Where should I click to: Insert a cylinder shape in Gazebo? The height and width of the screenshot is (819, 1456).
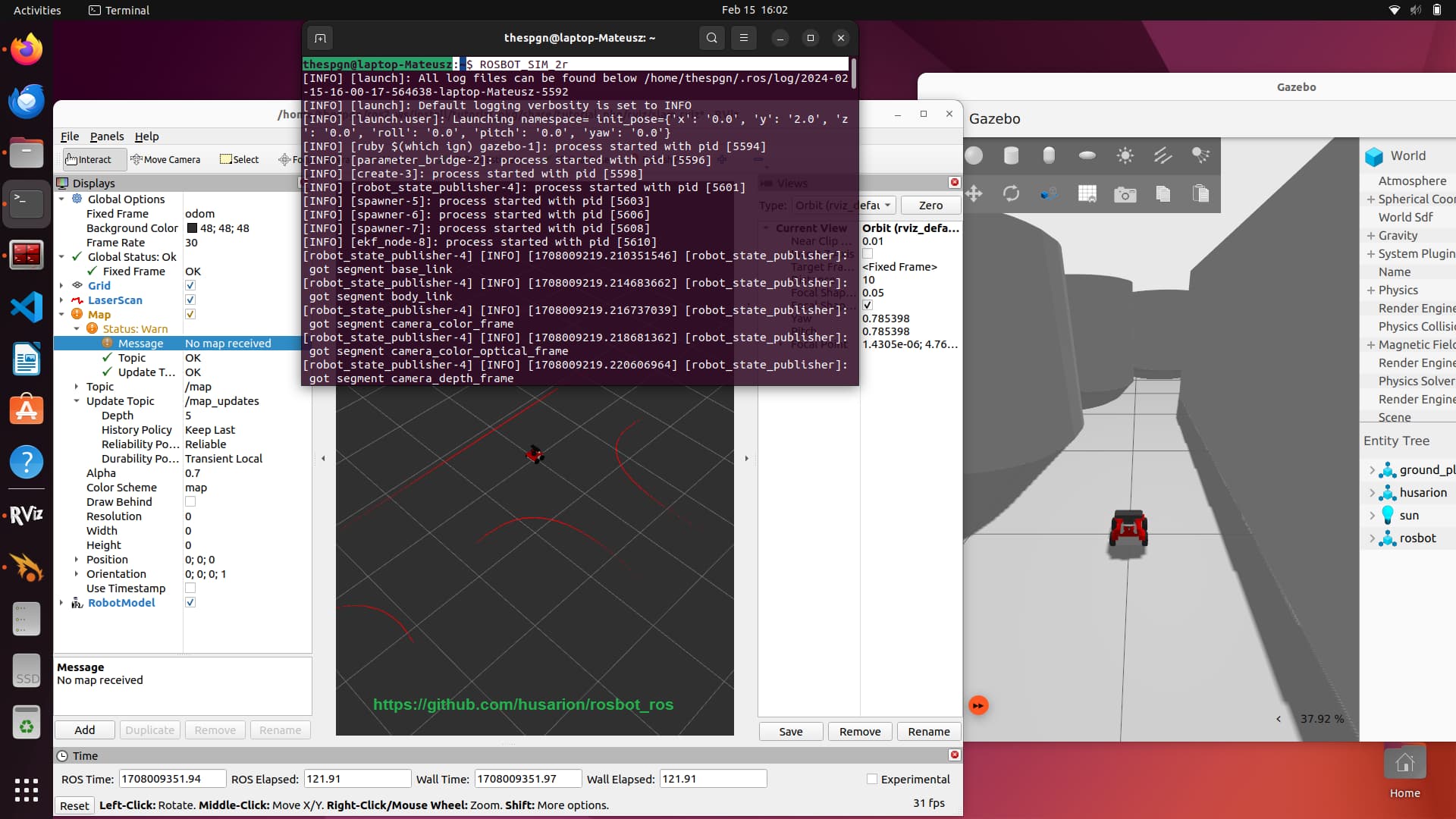click(x=1012, y=155)
